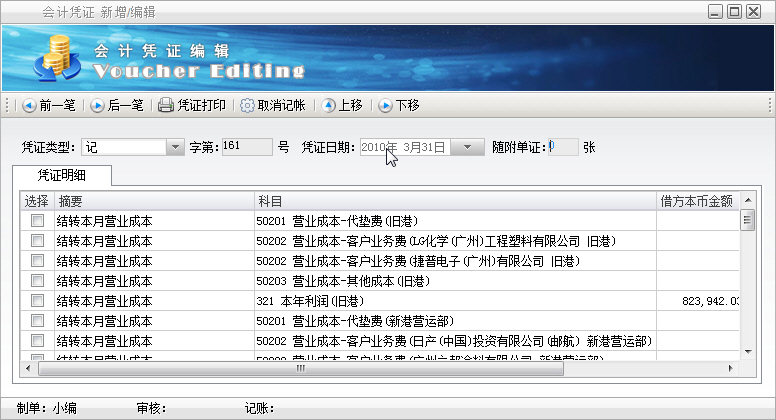776x420 pixels.
Task: Tick the checkbox for 321 本年利润(旧港) row
Action: [x=38, y=301]
